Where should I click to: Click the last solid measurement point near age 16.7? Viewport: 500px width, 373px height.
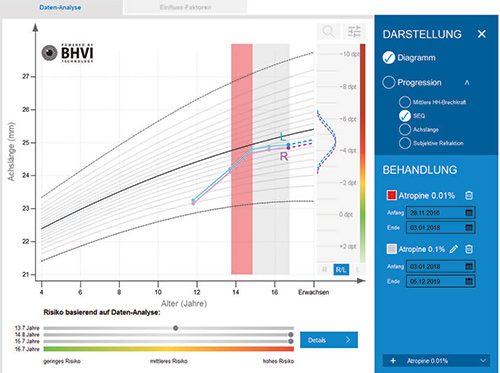(x=288, y=146)
